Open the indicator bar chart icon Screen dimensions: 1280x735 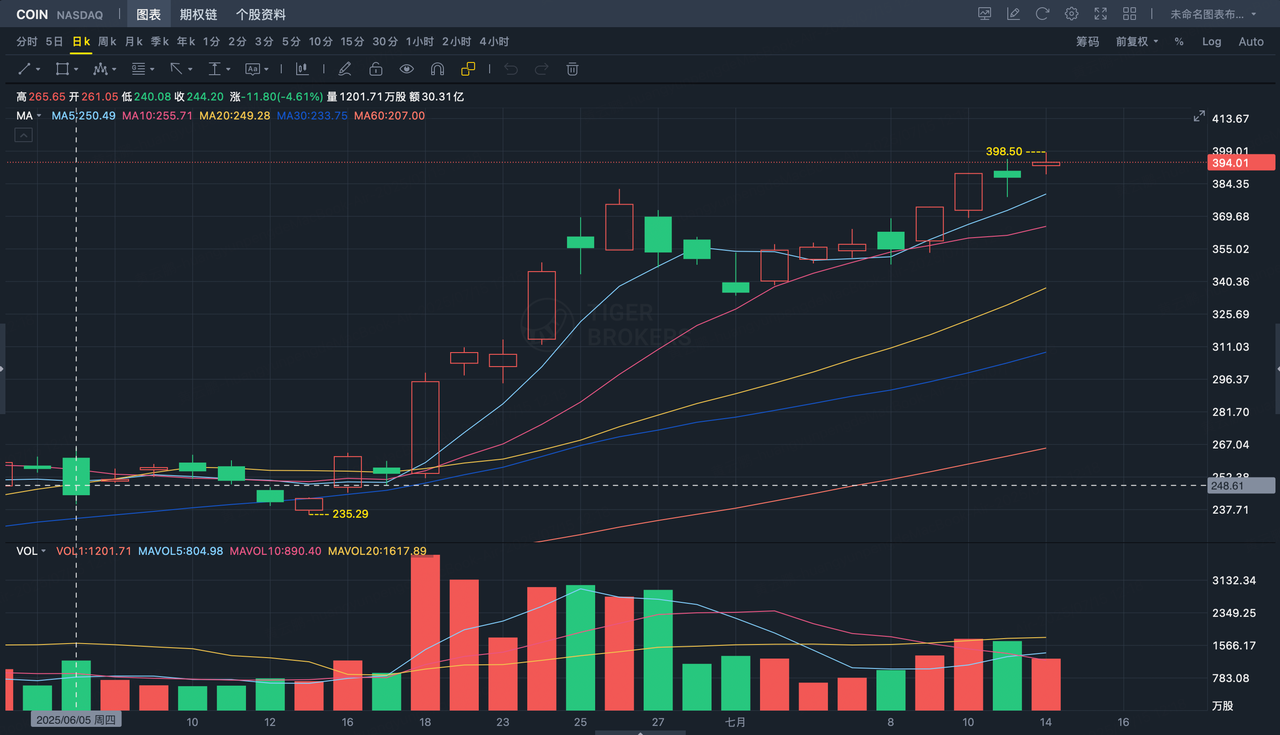pyautogui.click(x=301, y=69)
